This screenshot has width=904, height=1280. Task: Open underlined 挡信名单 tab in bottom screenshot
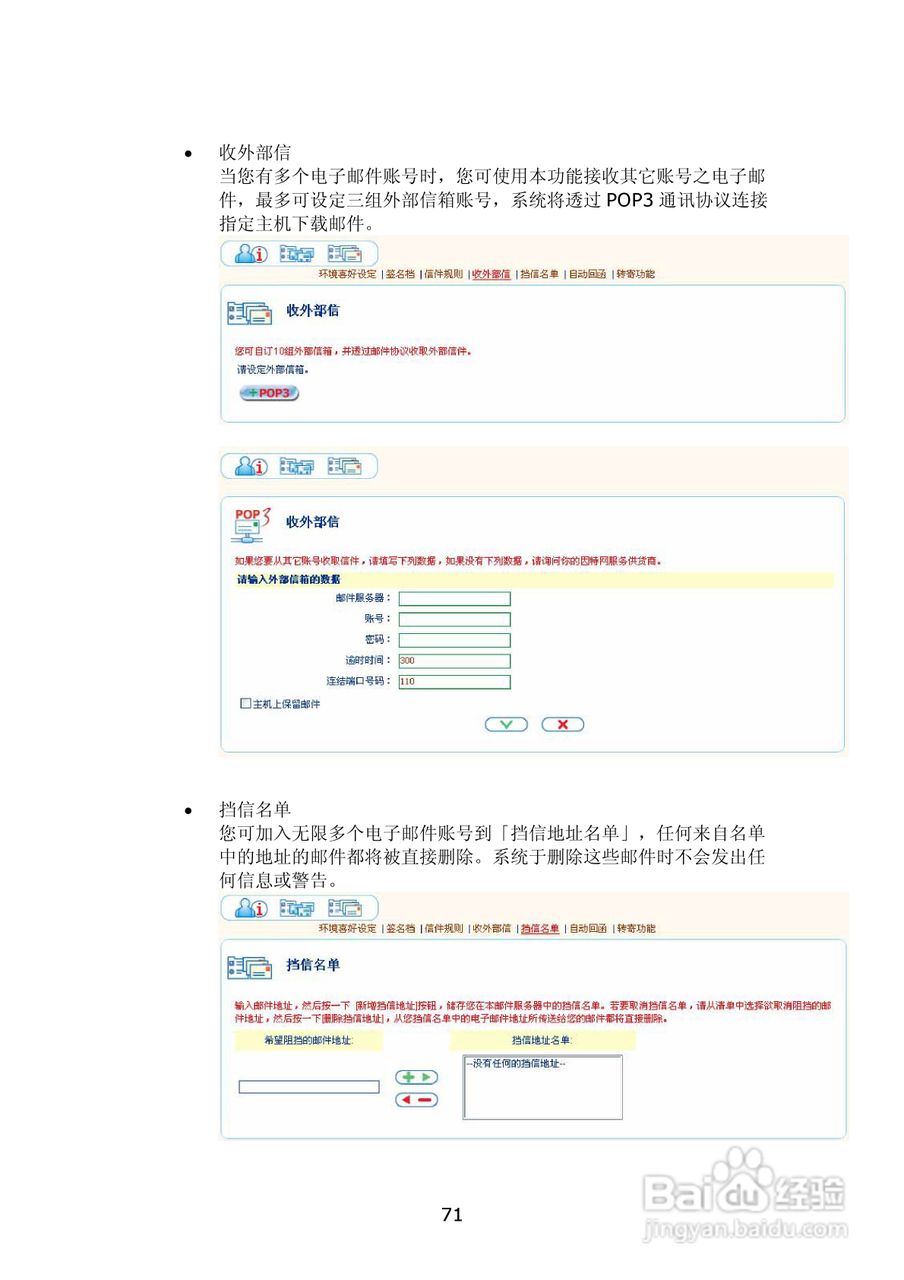pyautogui.click(x=539, y=929)
